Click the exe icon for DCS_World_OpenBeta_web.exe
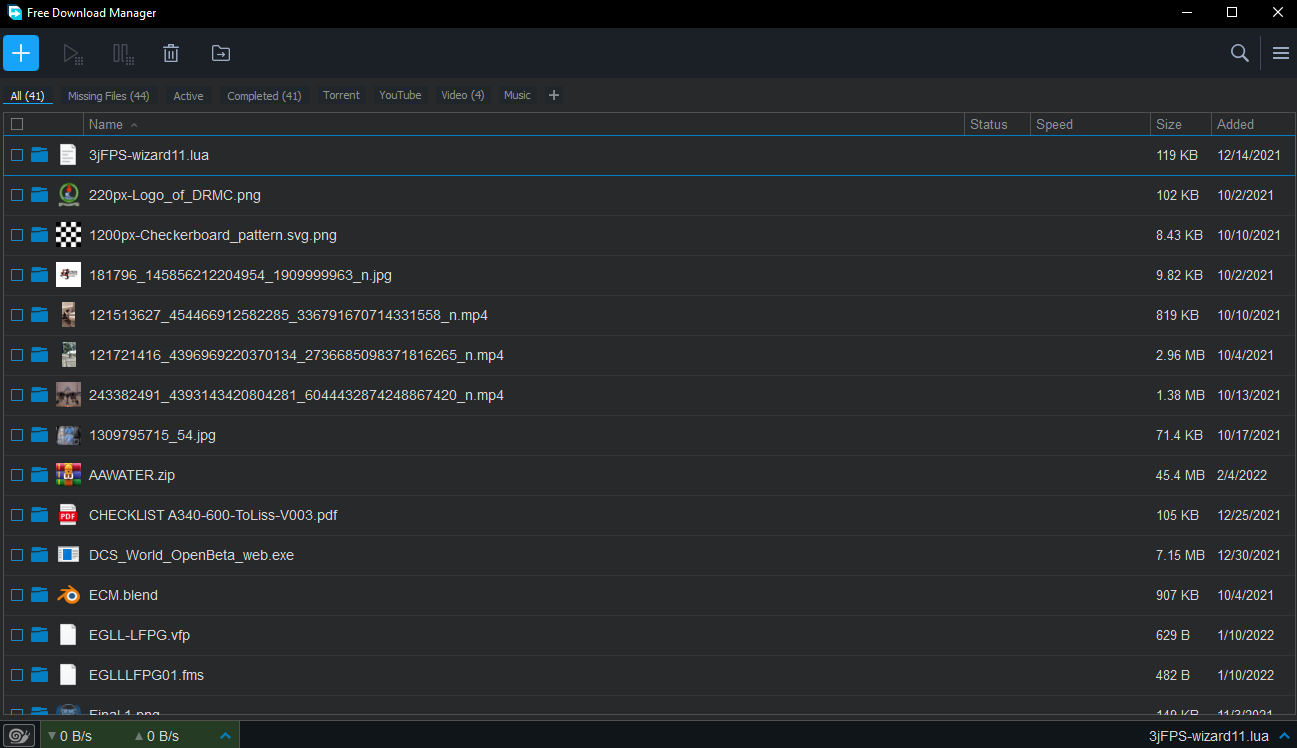This screenshot has width=1297, height=748. tap(68, 555)
